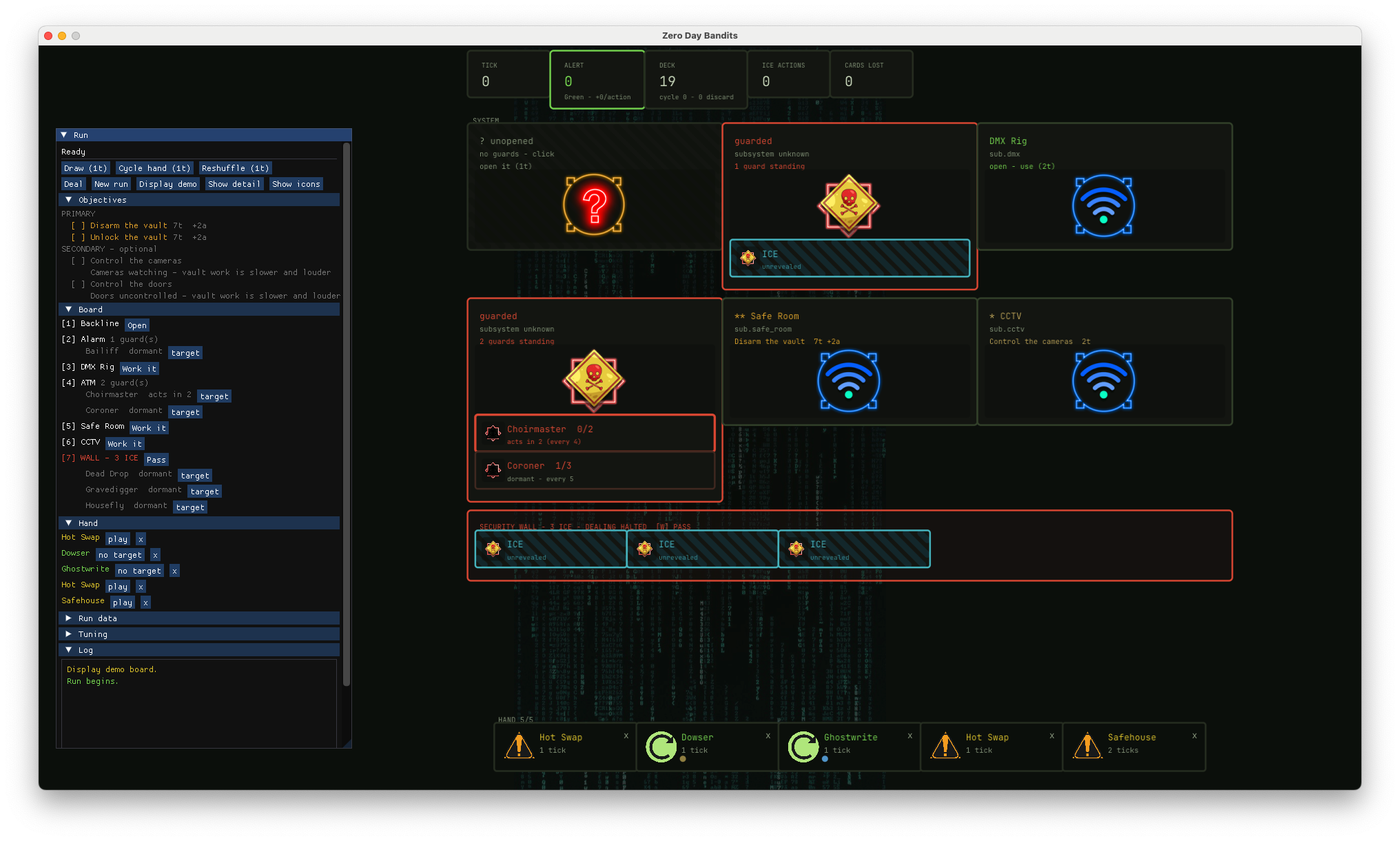Click the DMX Rig wifi icon

click(1103, 205)
